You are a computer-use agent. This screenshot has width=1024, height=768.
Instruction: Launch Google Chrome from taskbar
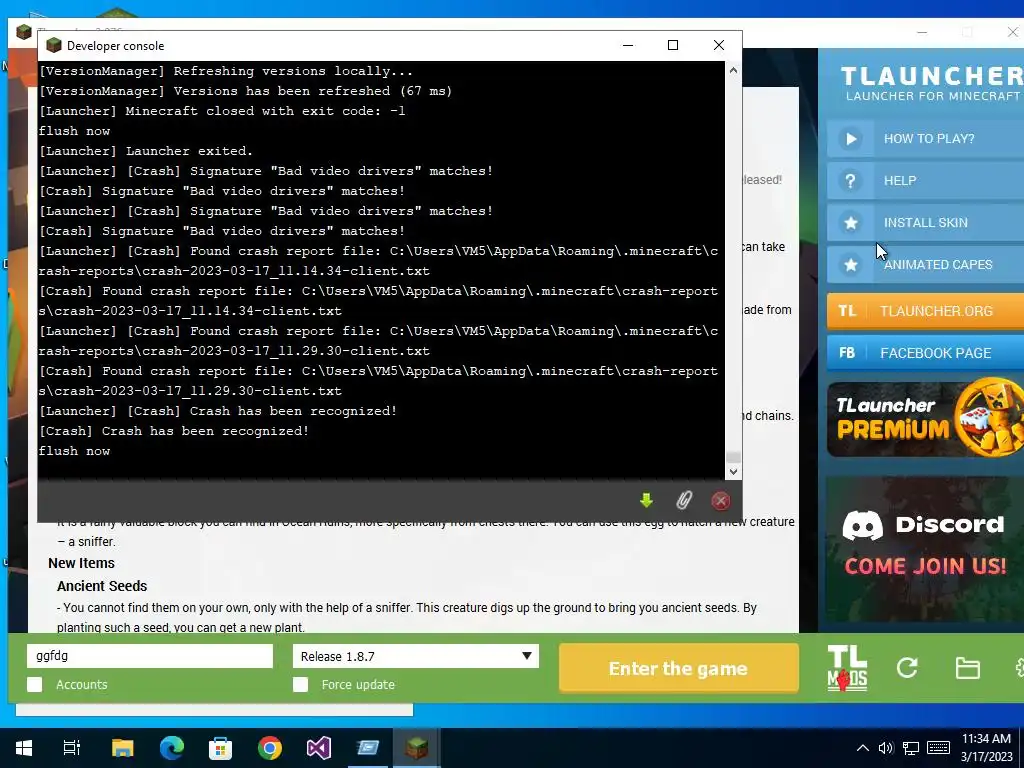coord(270,748)
